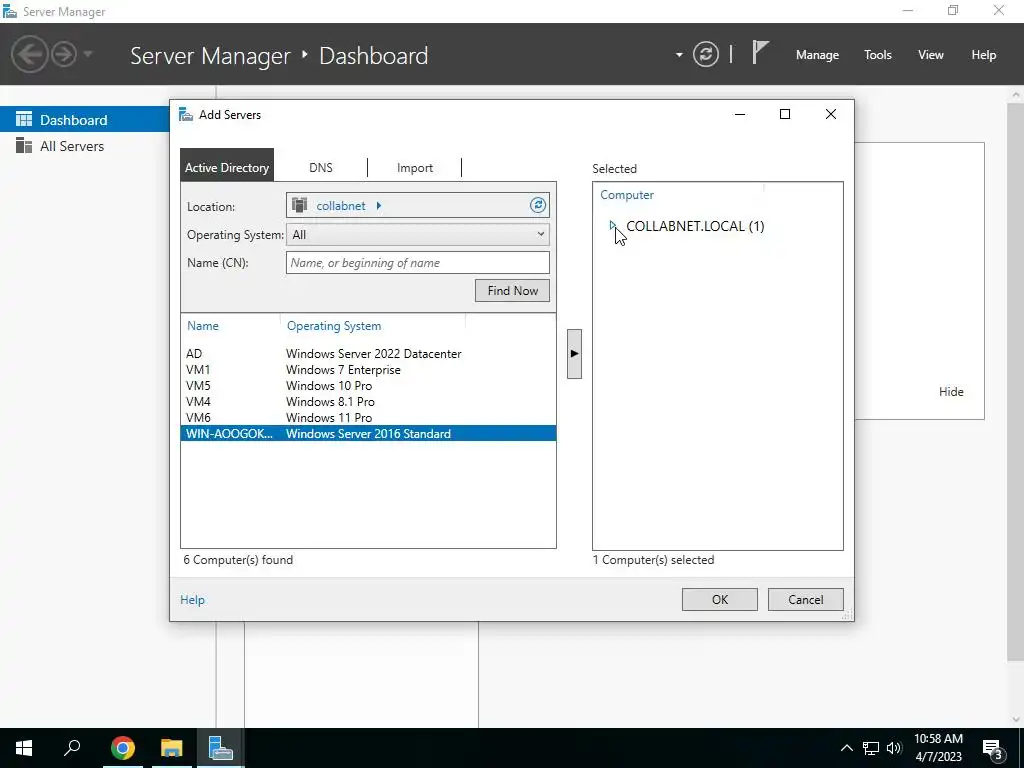1024x768 pixels.
Task: Click the Server Manager back navigation arrow
Action: point(29,54)
